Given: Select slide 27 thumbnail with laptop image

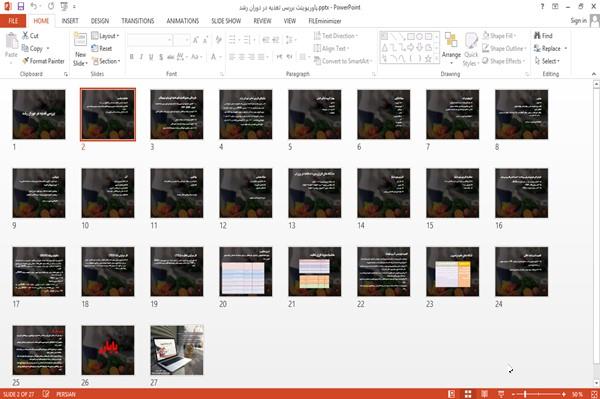Looking at the screenshot, I should [177, 350].
